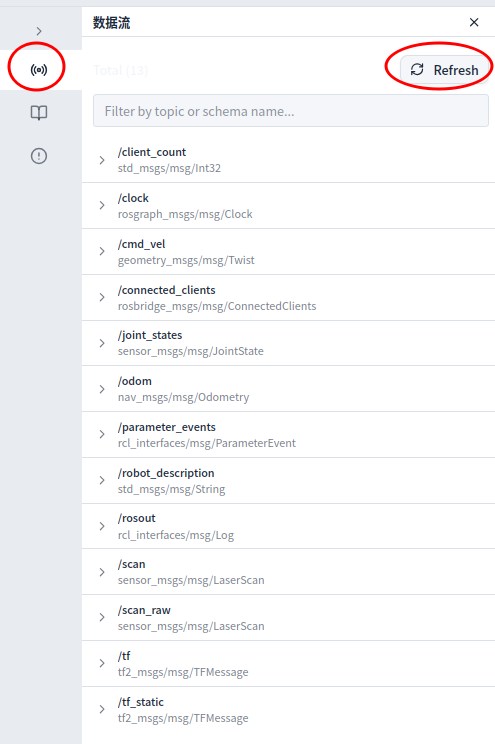
Task: Expand the /parameter_events topic chevron
Action: 102,435
